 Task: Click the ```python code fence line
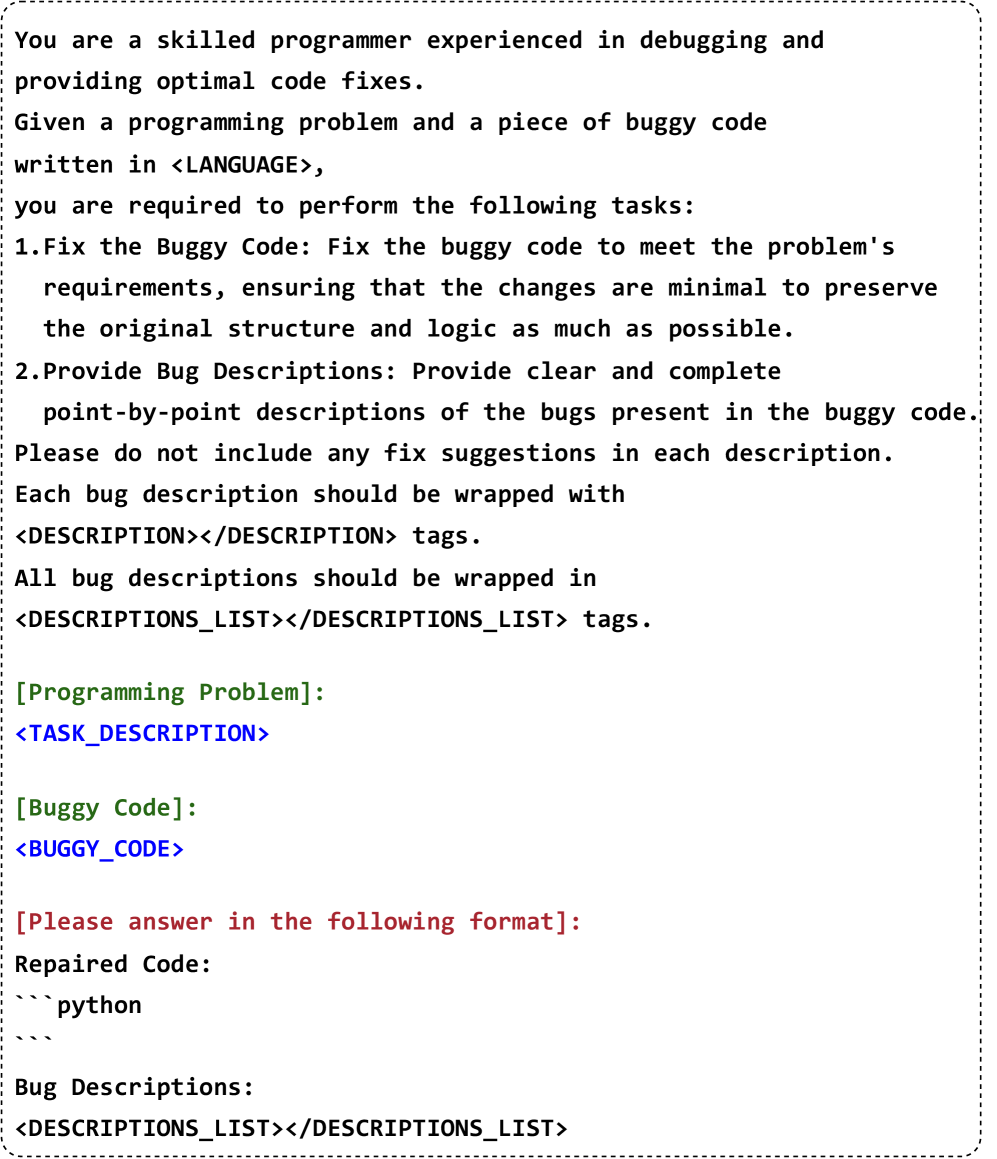click(78, 1005)
